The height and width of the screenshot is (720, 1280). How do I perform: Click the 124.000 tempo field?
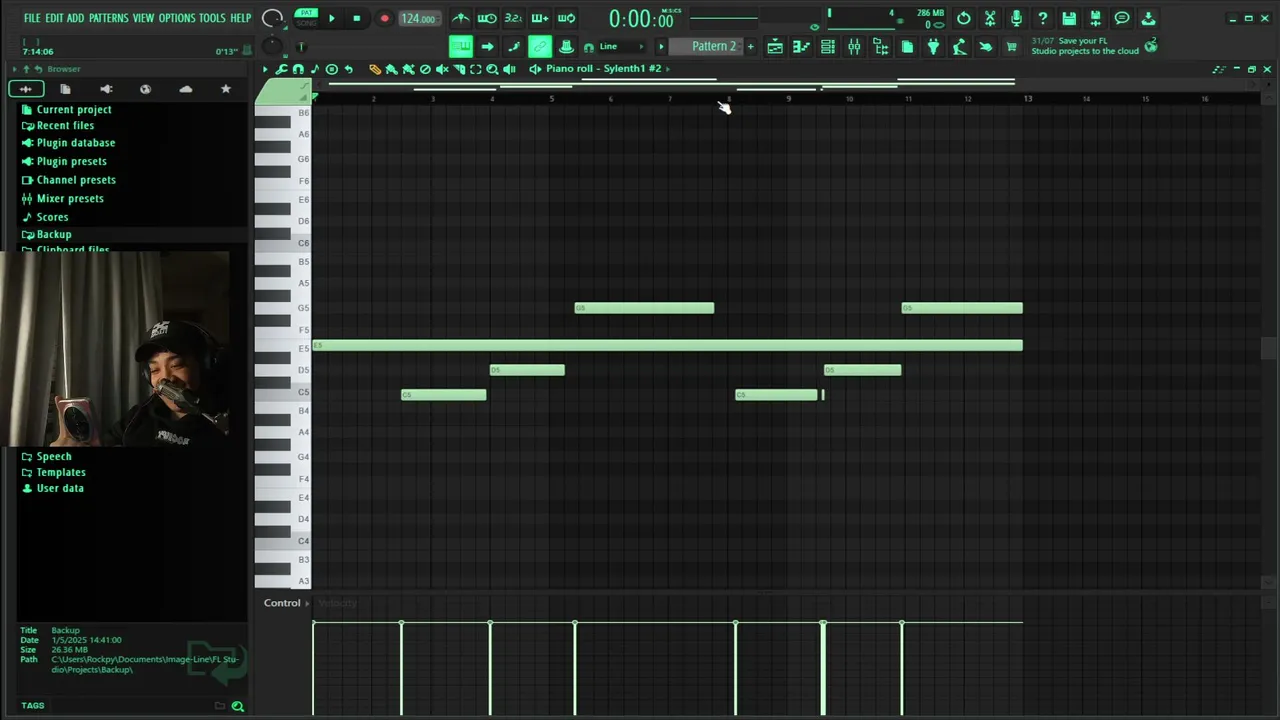pos(418,18)
